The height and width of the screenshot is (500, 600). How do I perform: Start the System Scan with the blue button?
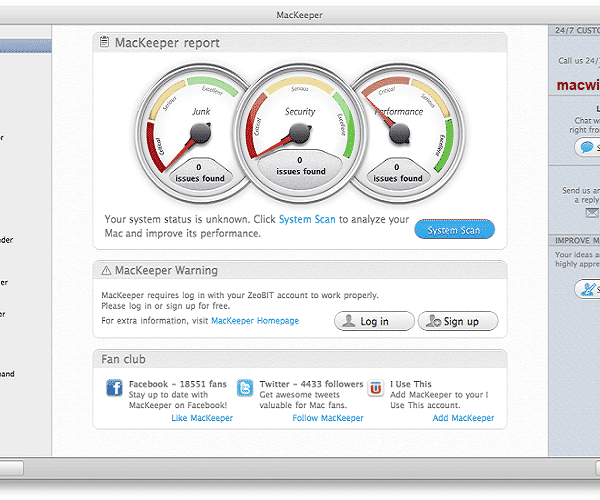click(x=454, y=230)
